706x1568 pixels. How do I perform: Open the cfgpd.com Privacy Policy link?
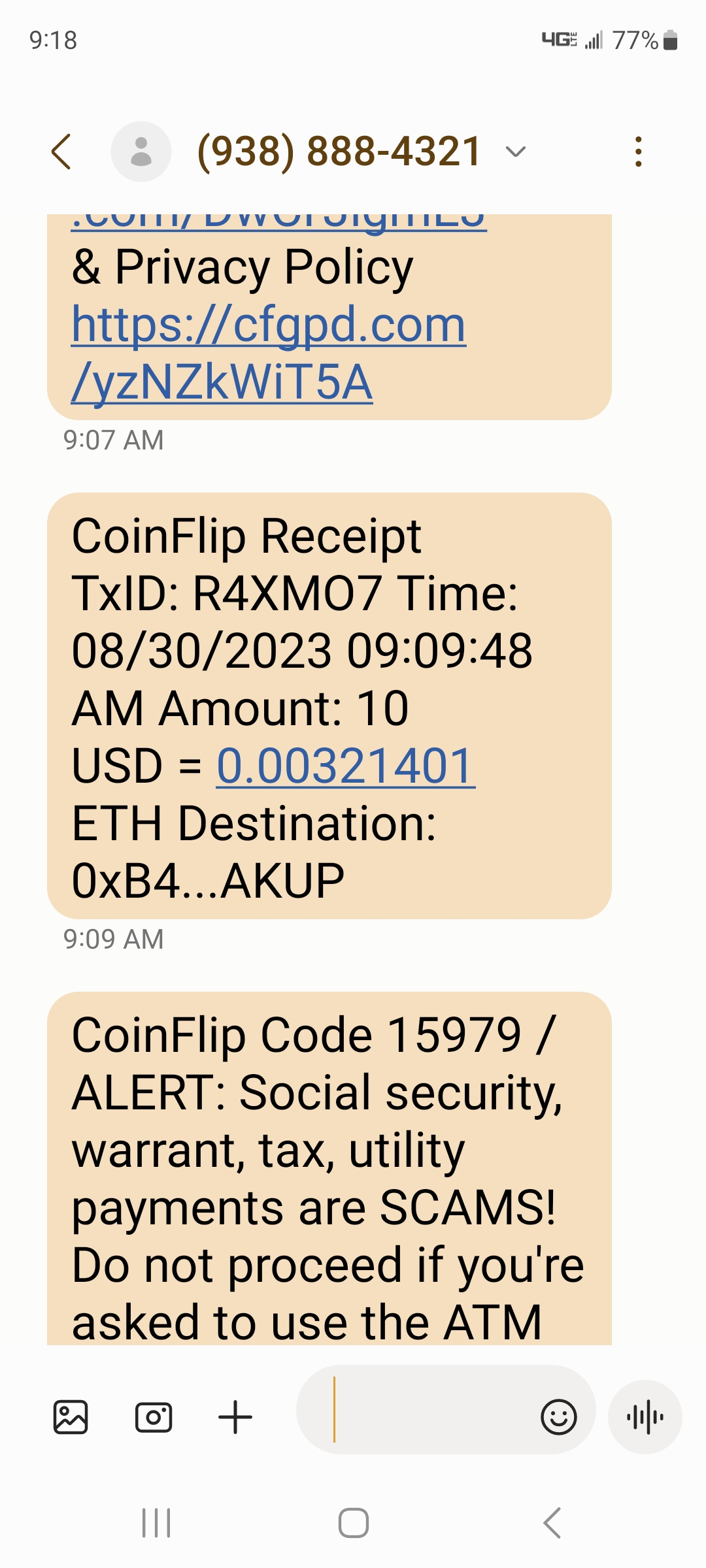pyautogui.click(x=268, y=353)
